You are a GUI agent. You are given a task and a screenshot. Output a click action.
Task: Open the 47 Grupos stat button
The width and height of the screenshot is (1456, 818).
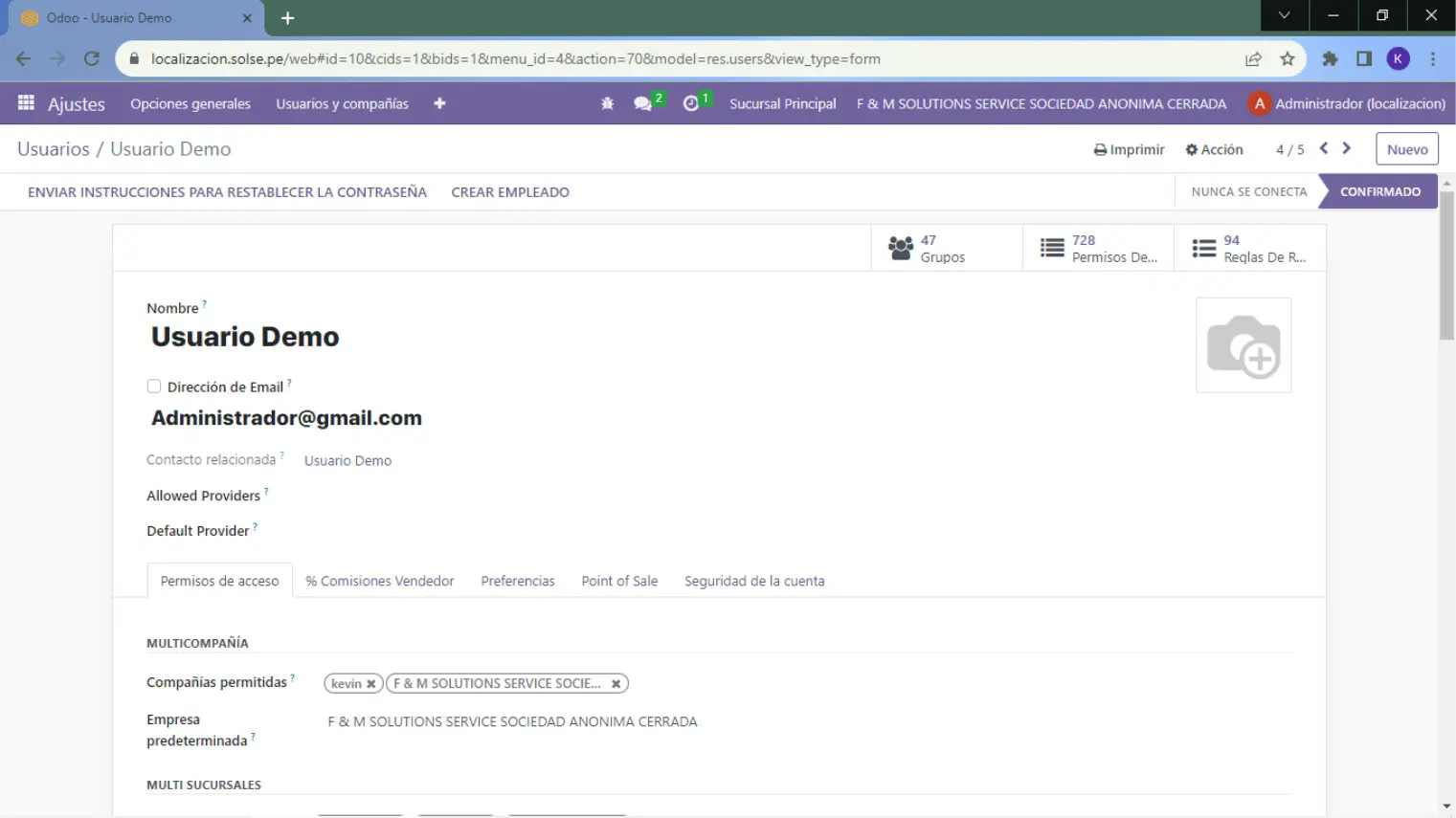[x=947, y=248]
